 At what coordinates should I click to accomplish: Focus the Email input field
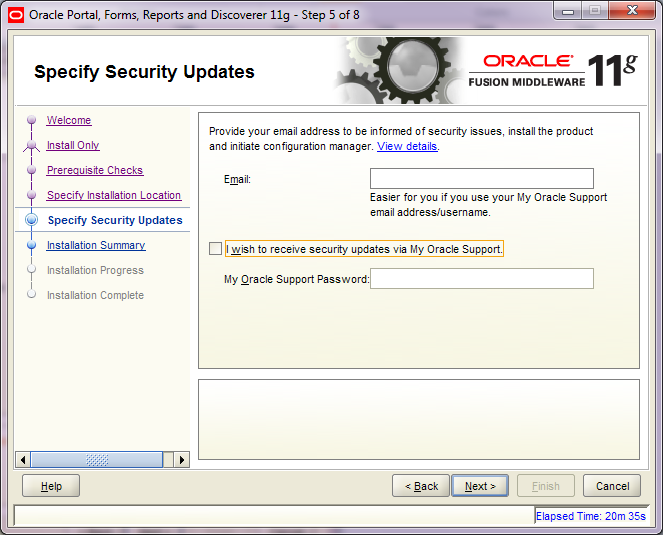482,178
